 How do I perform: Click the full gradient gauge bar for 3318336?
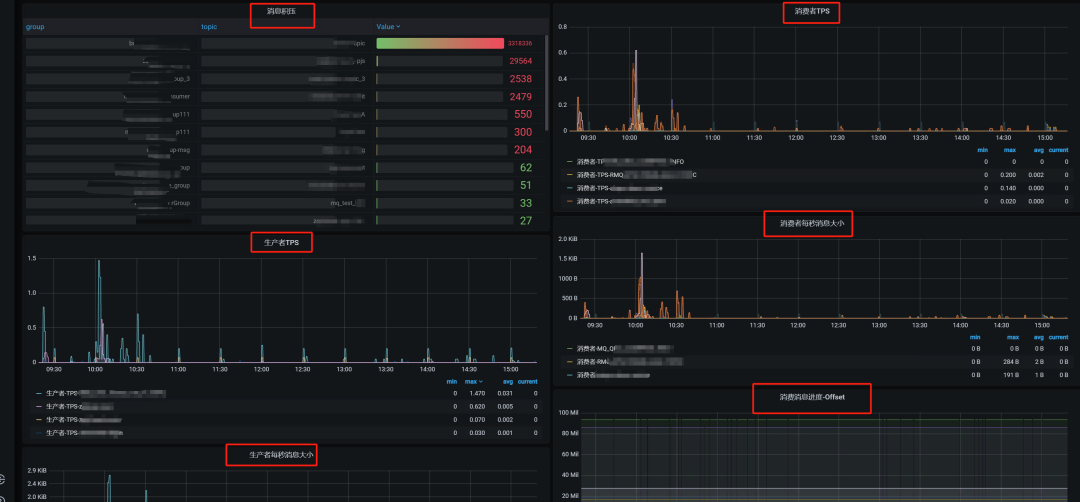(x=440, y=43)
